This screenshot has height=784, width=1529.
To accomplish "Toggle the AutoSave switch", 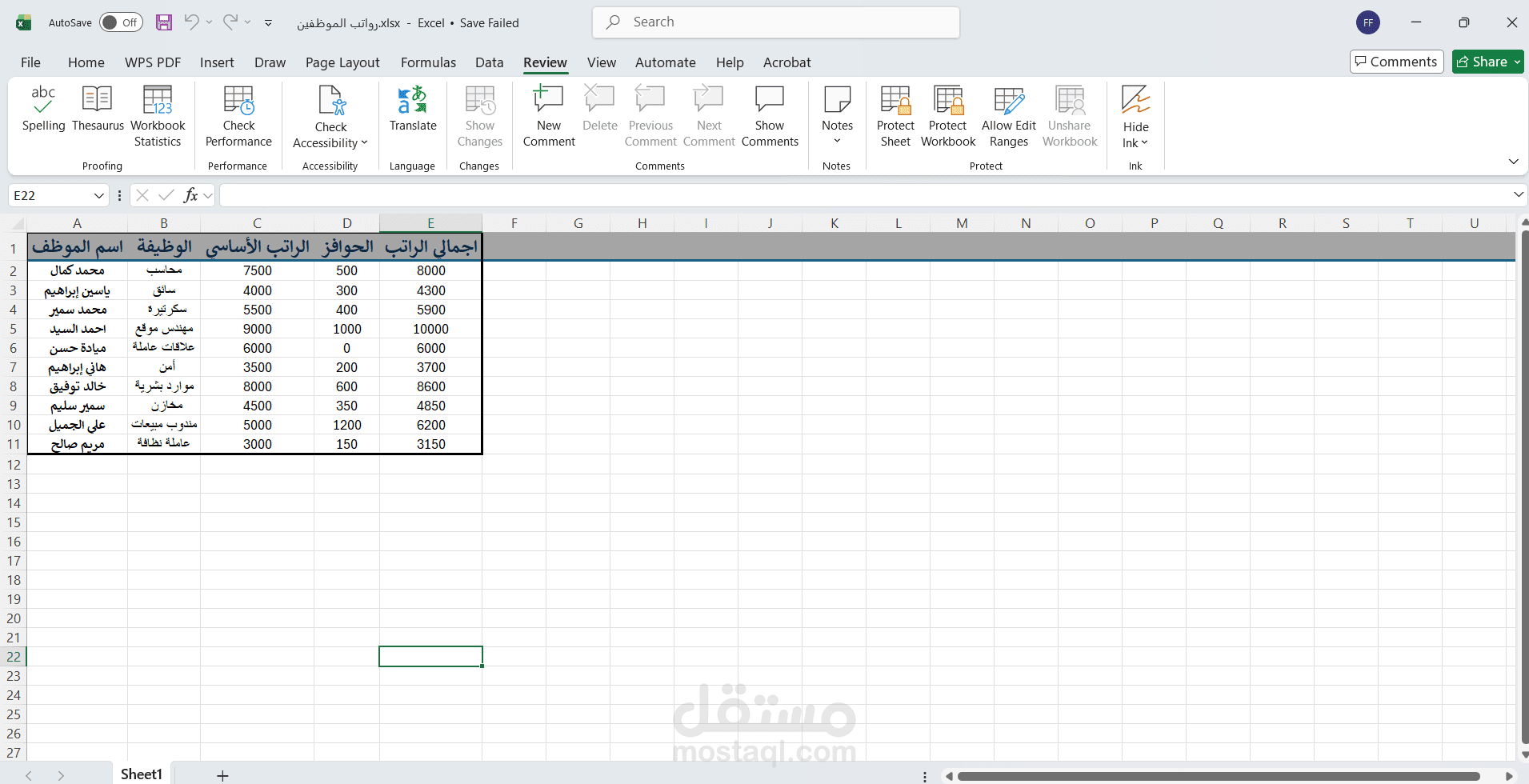I will click(121, 22).
